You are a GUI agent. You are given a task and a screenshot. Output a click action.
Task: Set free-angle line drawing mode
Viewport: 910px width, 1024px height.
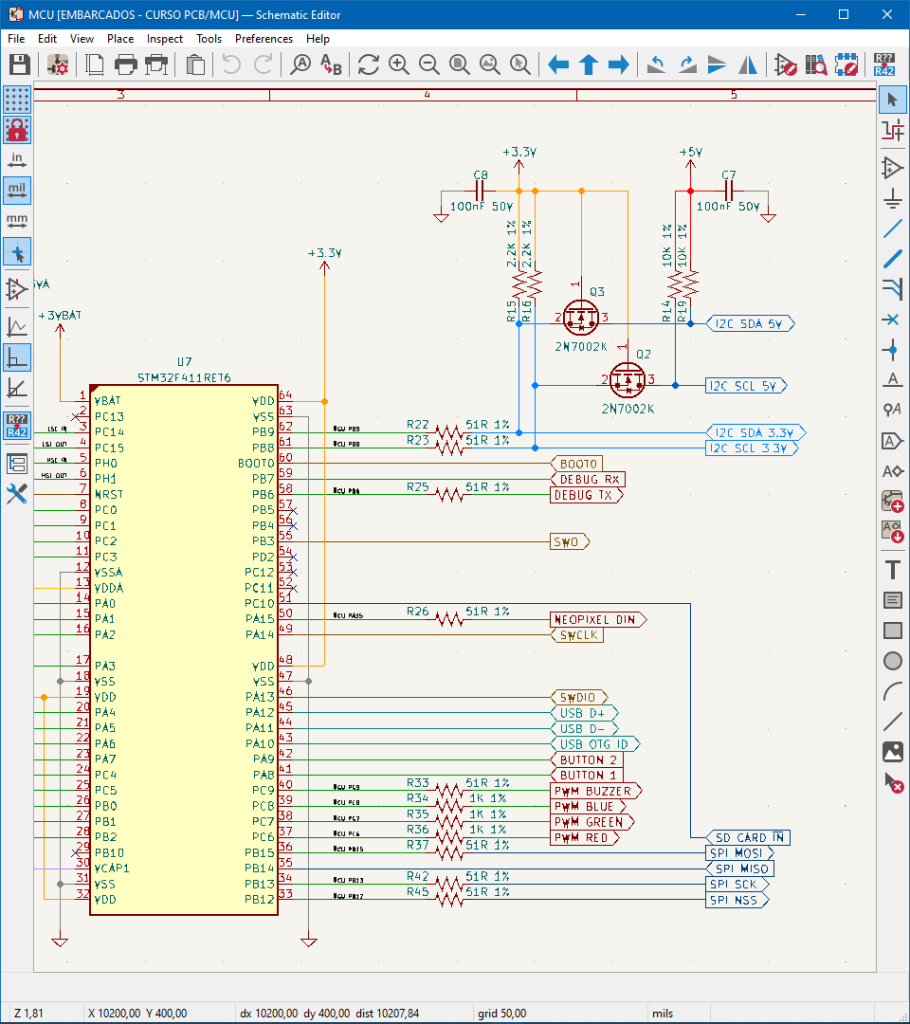[x=17, y=327]
